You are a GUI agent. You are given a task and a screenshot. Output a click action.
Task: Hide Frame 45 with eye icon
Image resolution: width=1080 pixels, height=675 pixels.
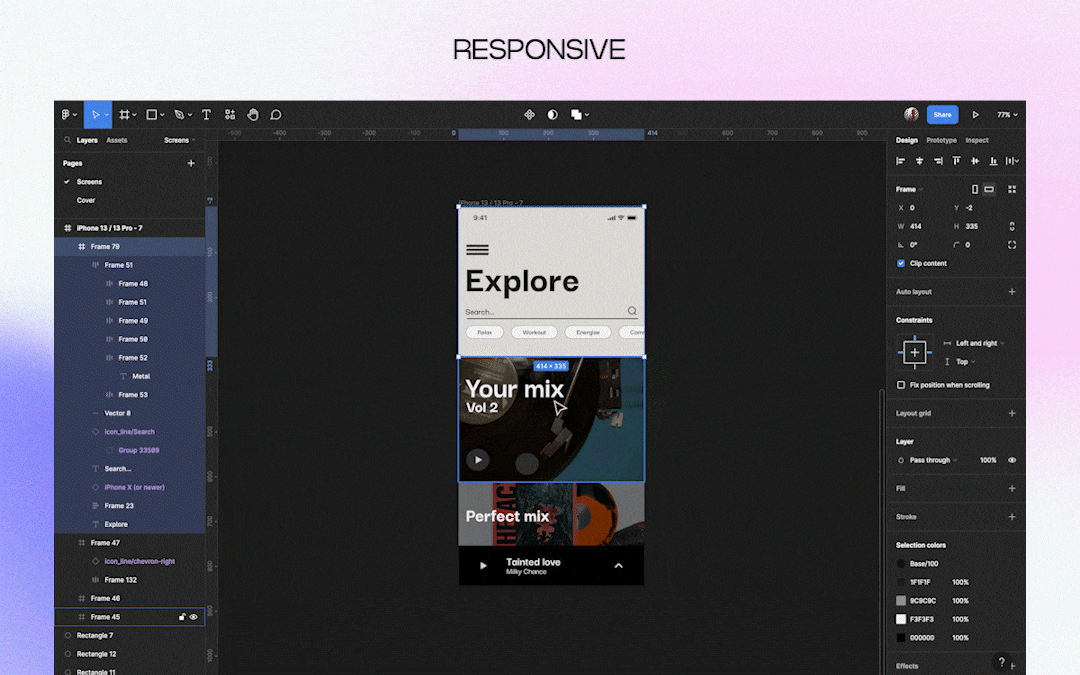(x=194, y=617)
